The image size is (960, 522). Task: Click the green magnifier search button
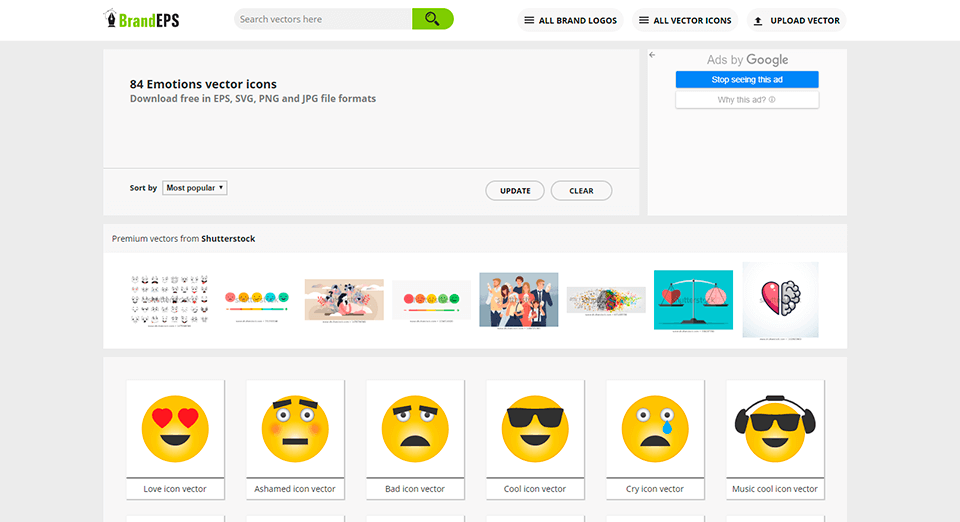(432, 19)
